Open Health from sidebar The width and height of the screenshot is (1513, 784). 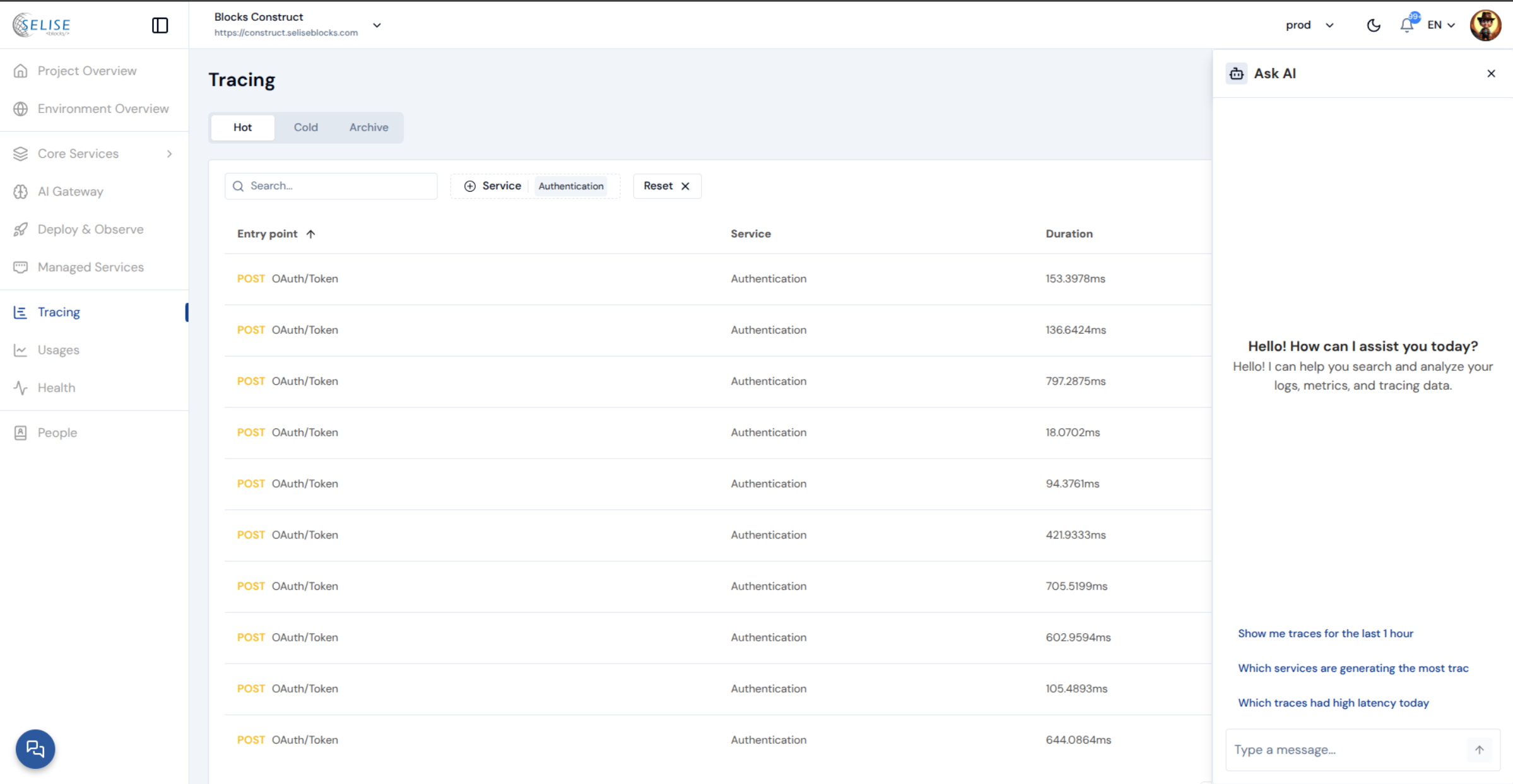(56, 388)
